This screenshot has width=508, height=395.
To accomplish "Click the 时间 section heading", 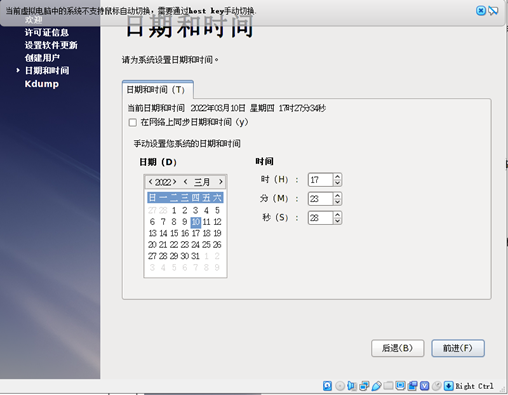I will (x=264, y=162).
